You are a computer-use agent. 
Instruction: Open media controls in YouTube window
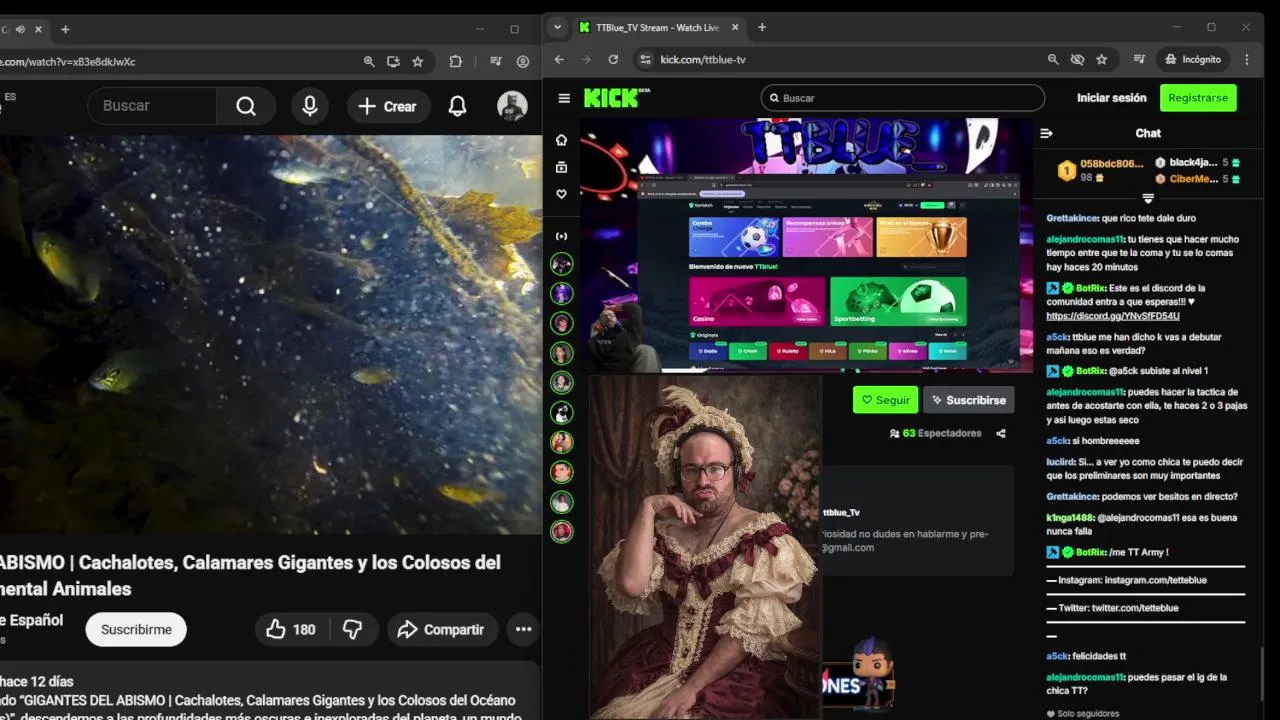496,61
